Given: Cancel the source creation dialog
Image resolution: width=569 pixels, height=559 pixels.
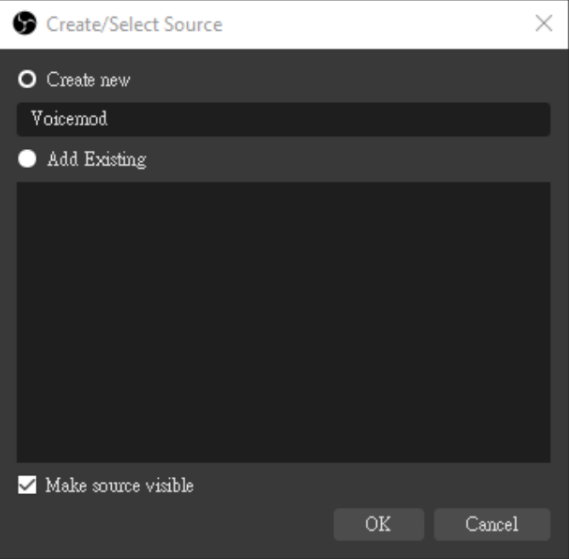Looking at the screenshot, I should (x=492, y=524).
